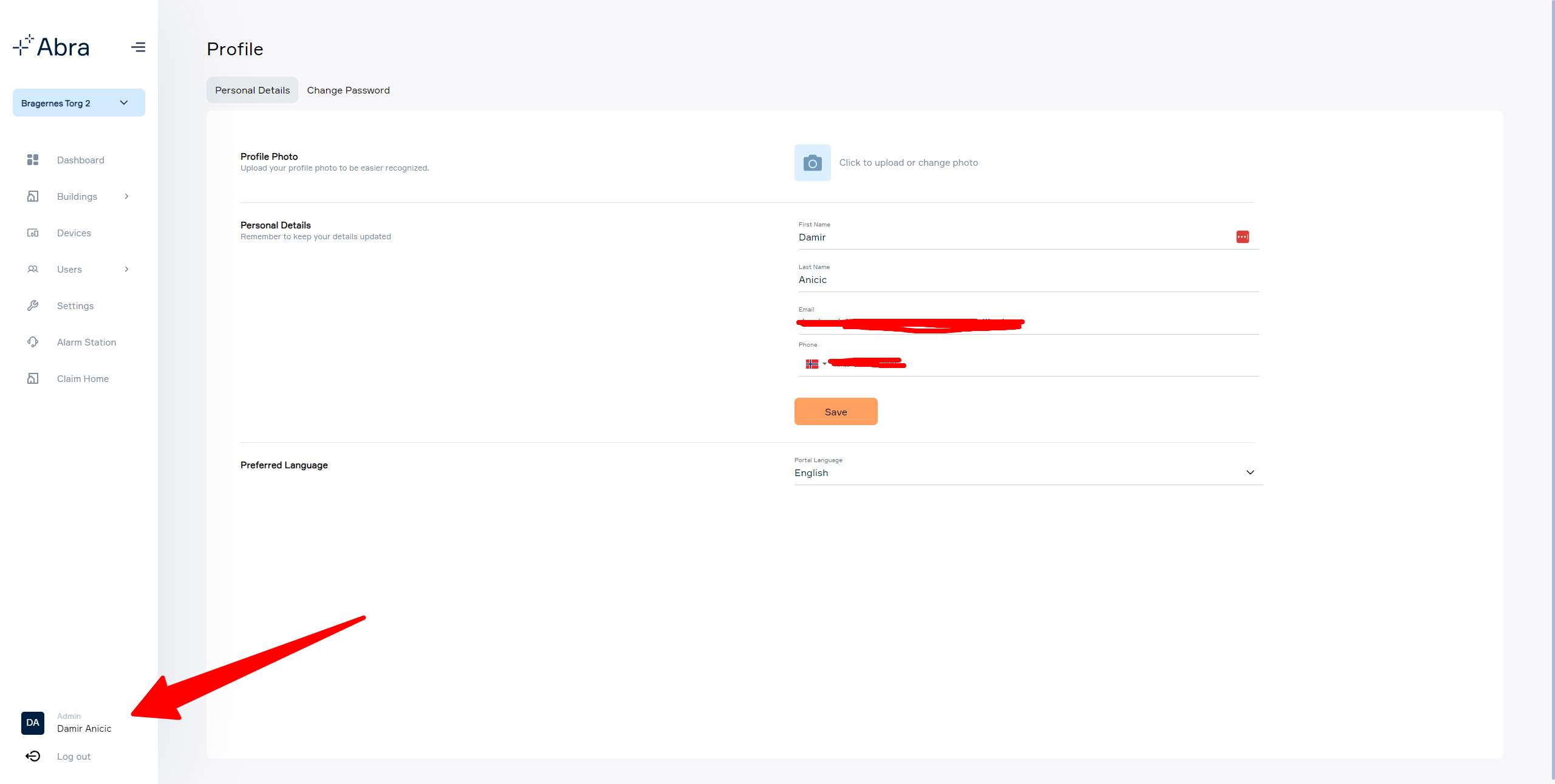
Task: Click the Users menu label
Action: coord(69,269)
